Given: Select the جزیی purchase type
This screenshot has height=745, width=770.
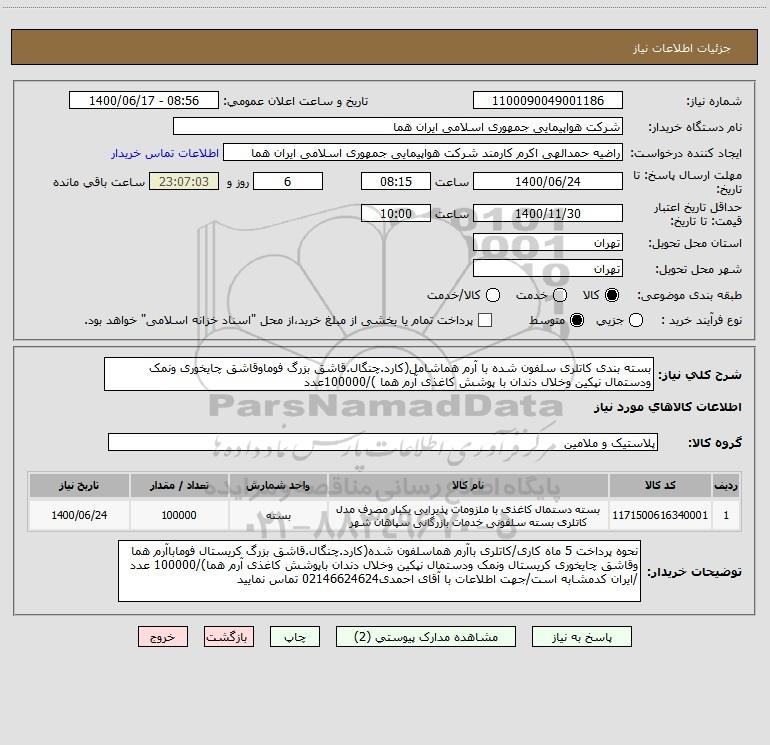Looking at the screenshot, I should (635, 320).
